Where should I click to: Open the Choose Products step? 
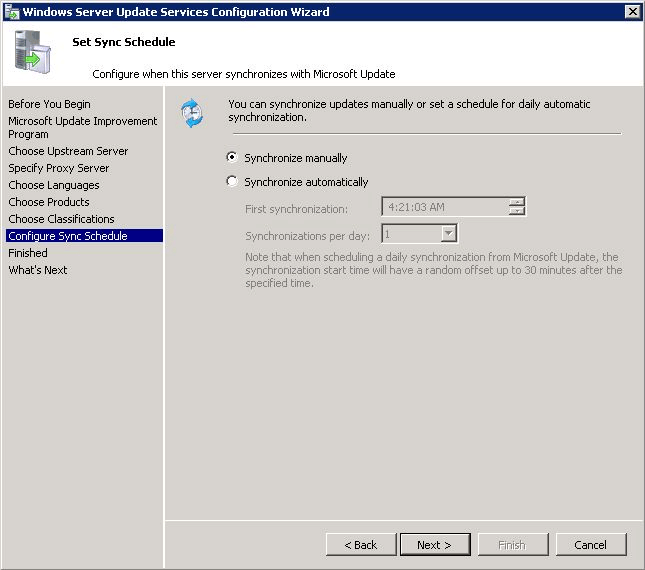click(49, 202)
